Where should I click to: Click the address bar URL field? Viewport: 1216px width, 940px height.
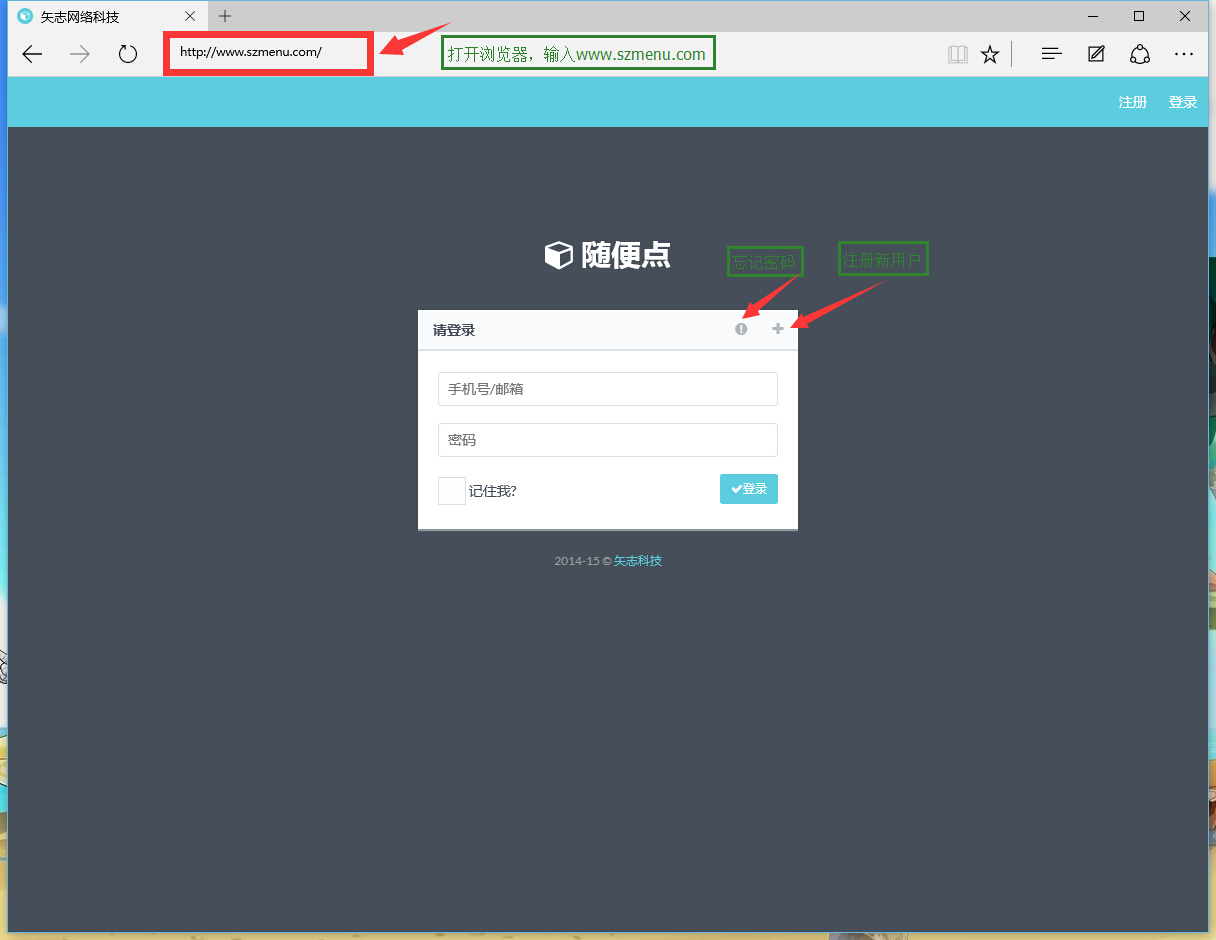pos(269,52)
